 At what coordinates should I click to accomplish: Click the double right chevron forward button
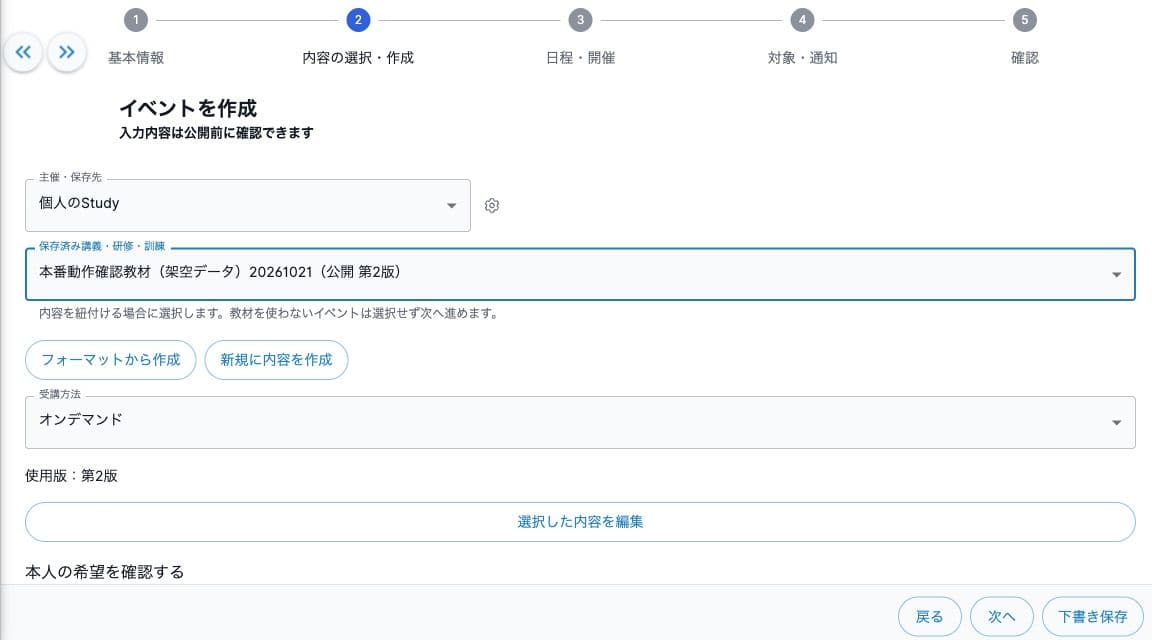(x=67, y=52)
